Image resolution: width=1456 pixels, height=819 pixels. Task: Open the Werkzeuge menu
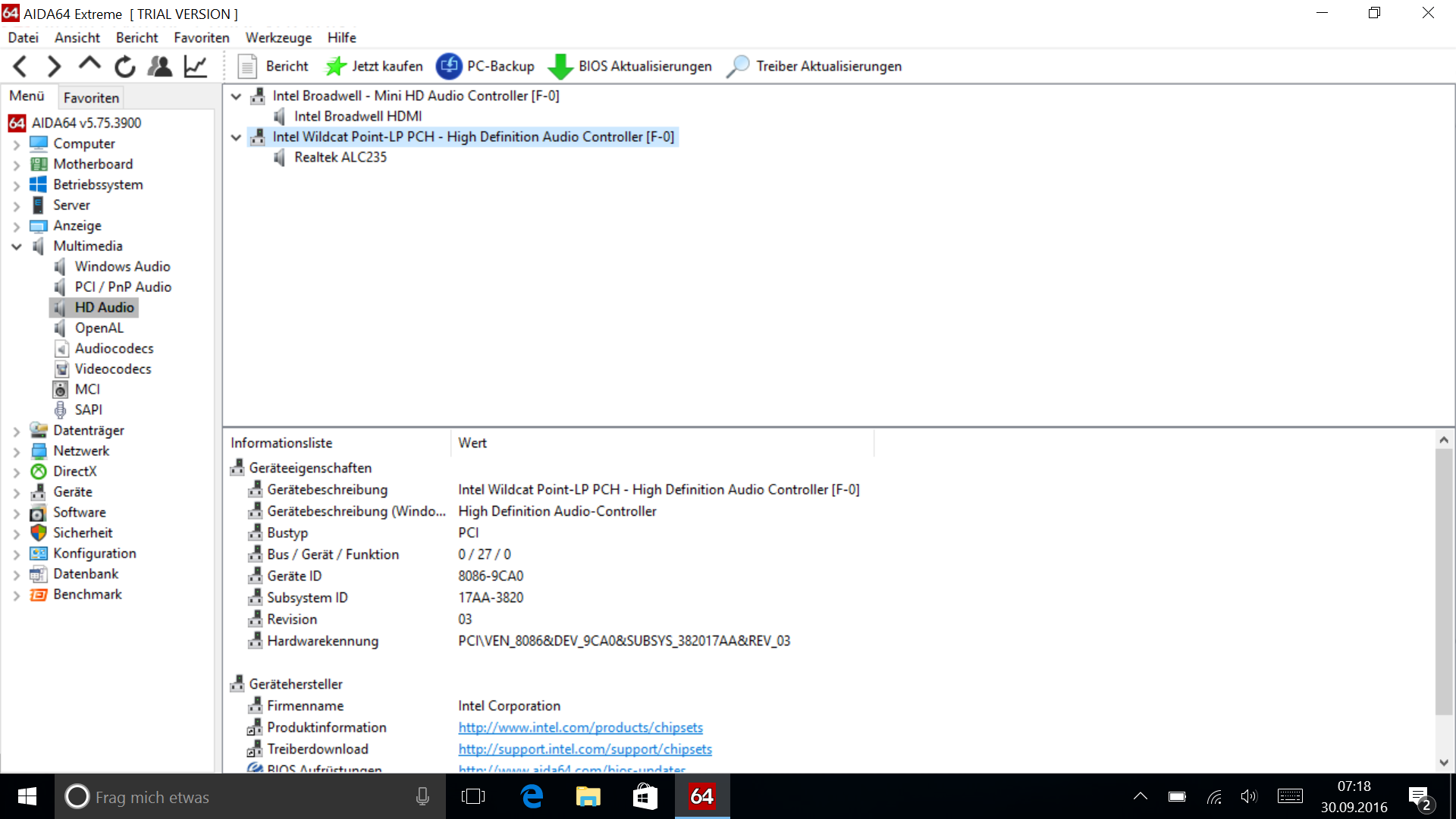pyautogui.click(x=278, y=38)
